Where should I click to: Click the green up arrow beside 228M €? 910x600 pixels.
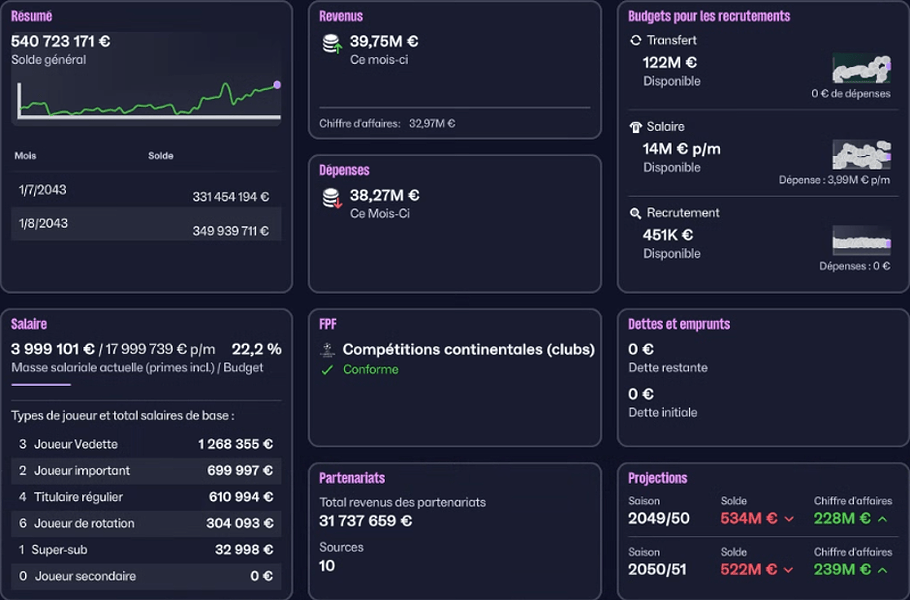pyautogui.click(x=882, y=519)
